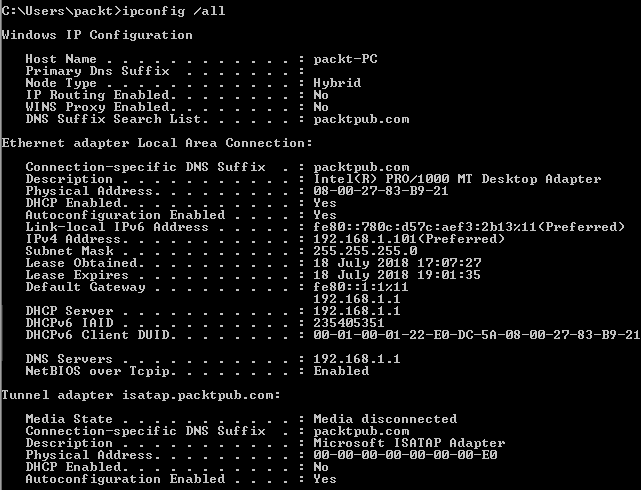This screenshot has height=490, width=641.
Task: Click the default gateway fe80::1:1%11
Action: (361, 287)
